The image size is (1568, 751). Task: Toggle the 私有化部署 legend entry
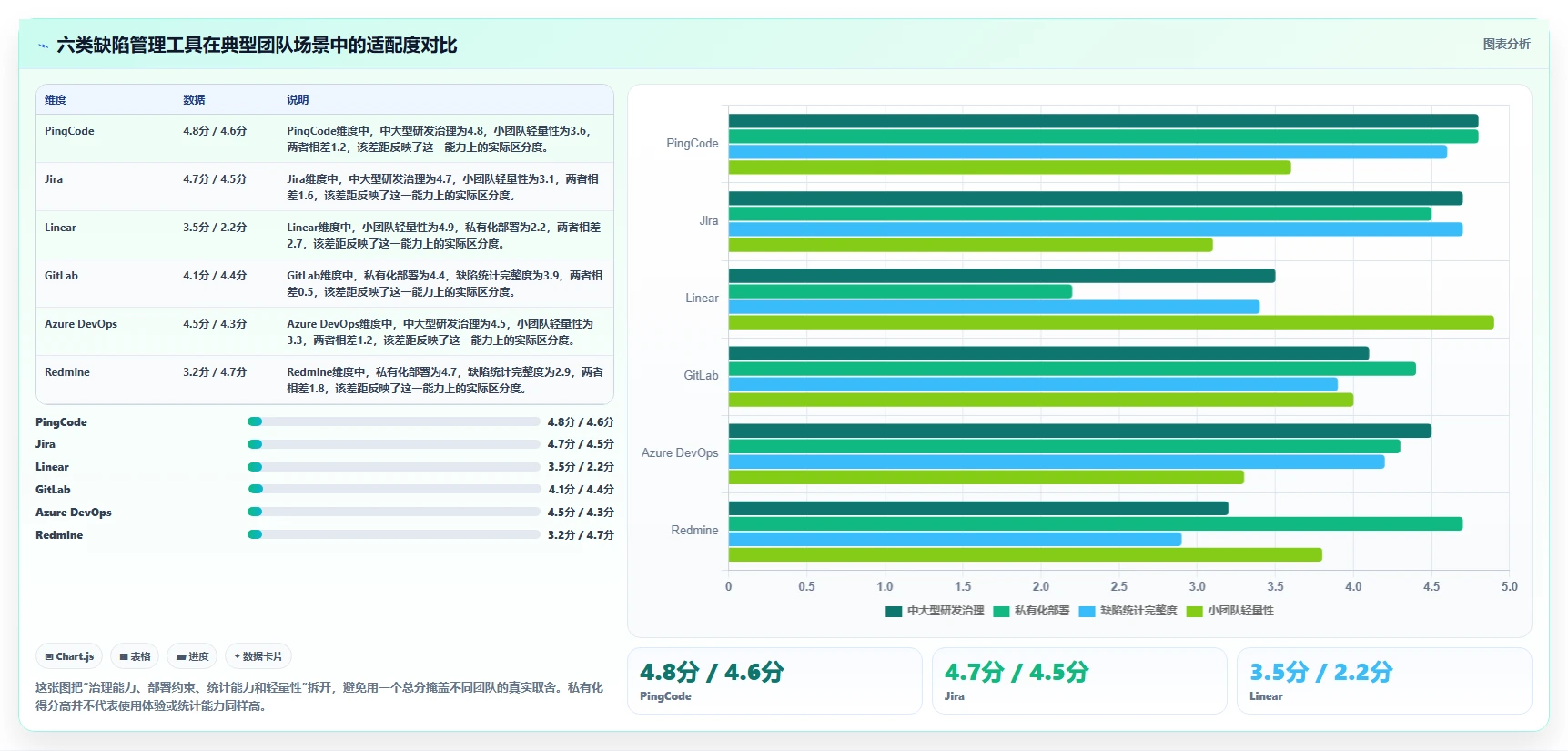pyautogui.click(x=1031, y=611)
